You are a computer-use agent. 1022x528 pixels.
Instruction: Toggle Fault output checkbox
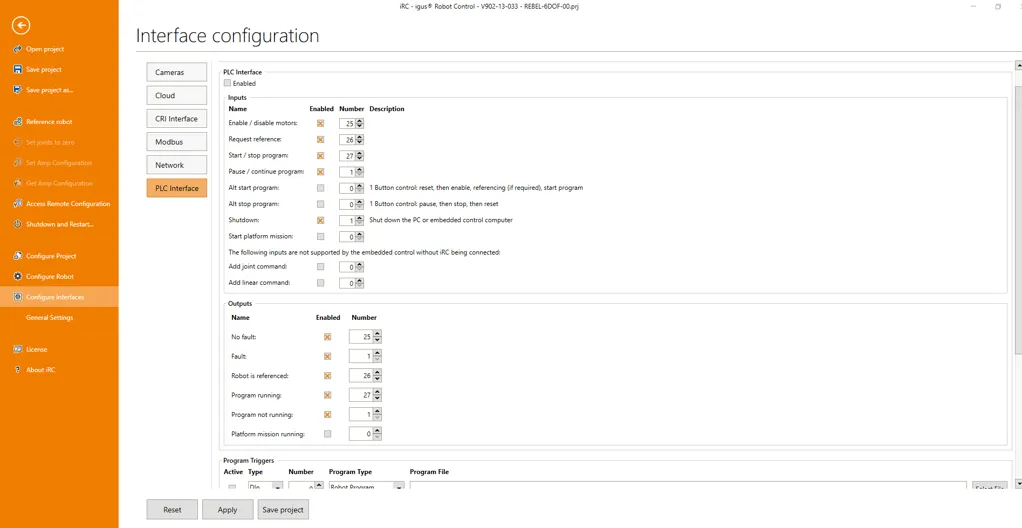coord(327,356)
